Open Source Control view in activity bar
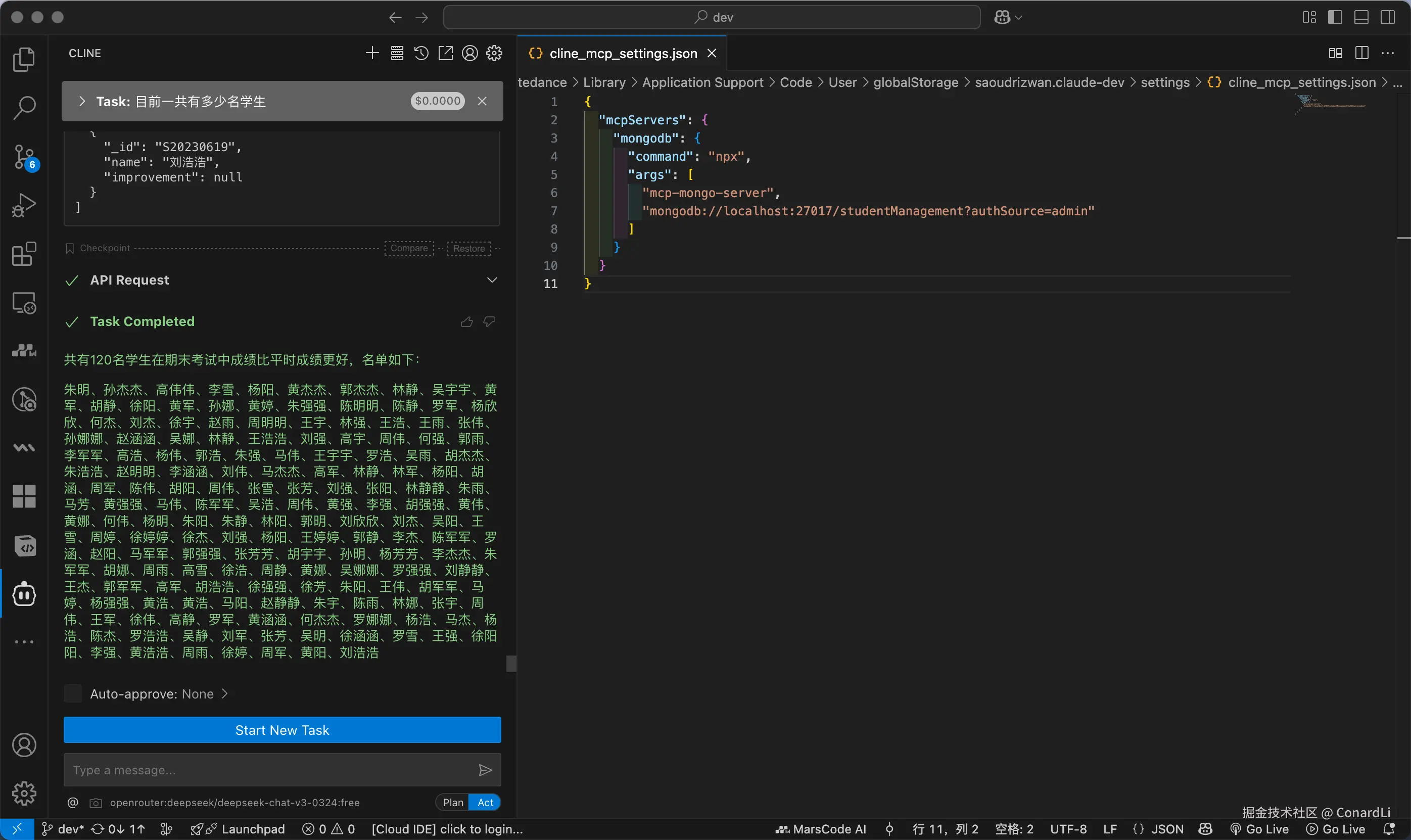The image size is (1411, 840). (x=24, y=157)
